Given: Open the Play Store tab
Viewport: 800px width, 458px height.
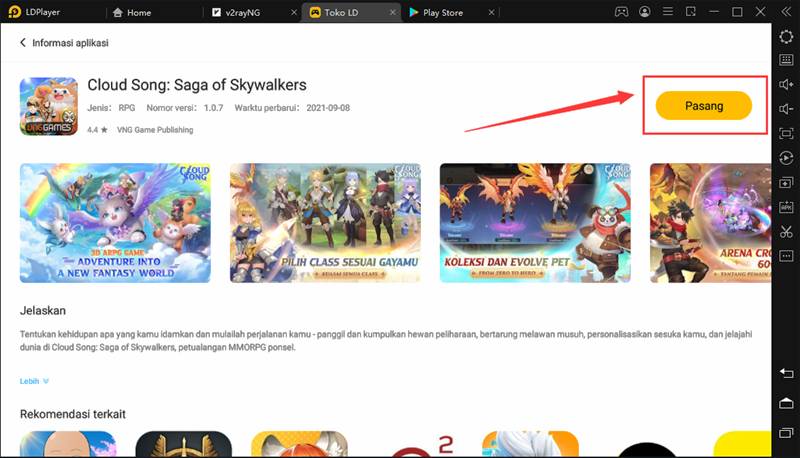Looking at the screenshot, I should click(x=436, y=12).
